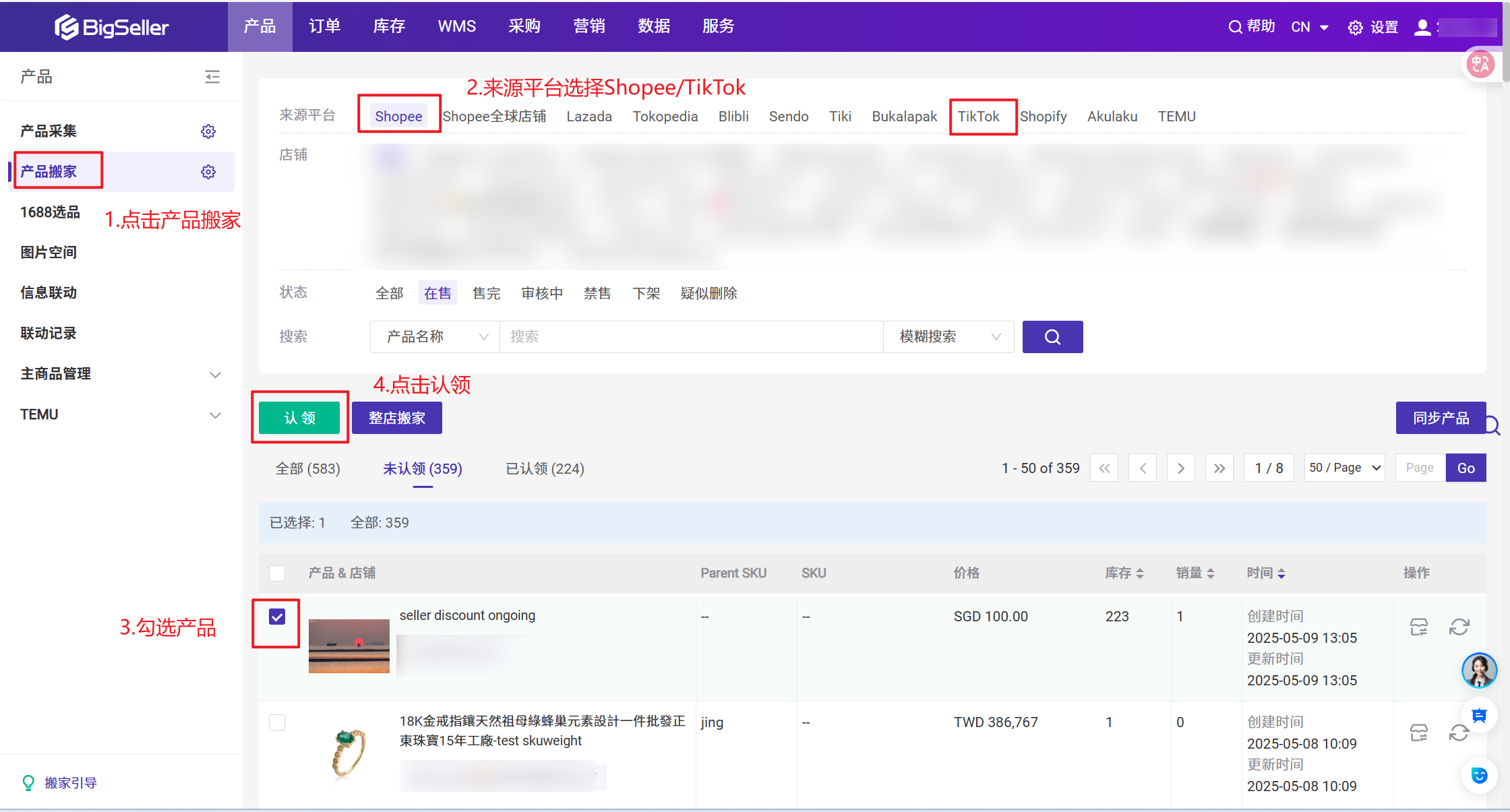Image resolution: width=1510 pixels, height=812 pixels.
Task: Select Lazada as source platform
Action: 589,117
